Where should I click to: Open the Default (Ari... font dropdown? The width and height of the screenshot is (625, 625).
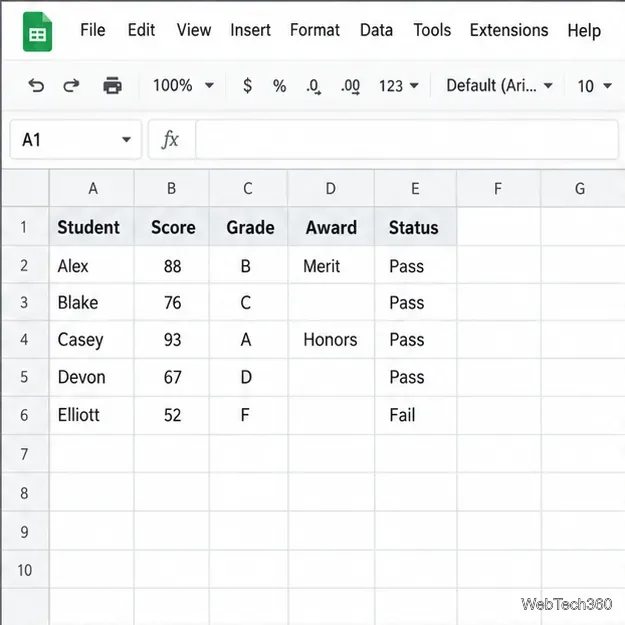tap(499, 85)
